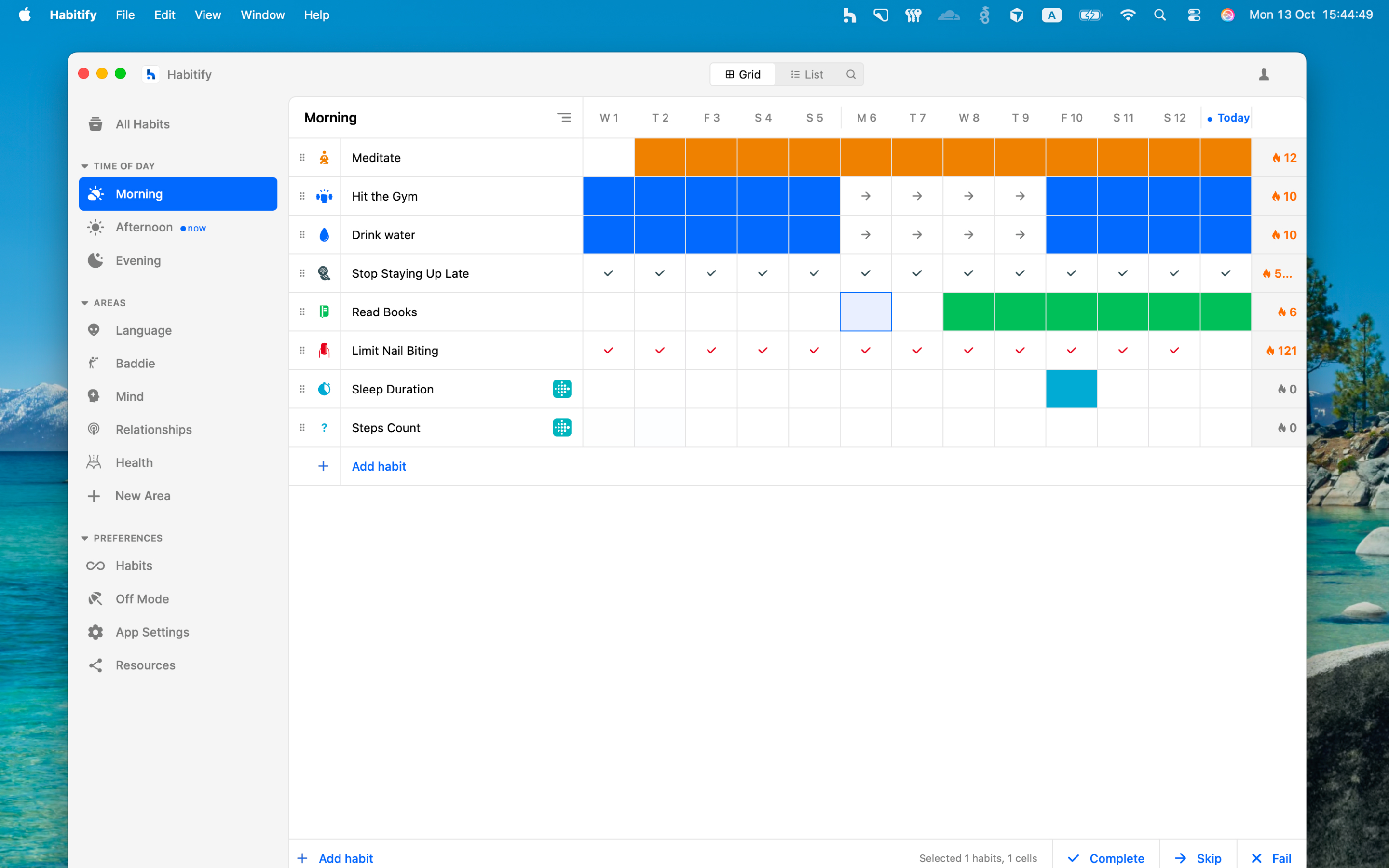Screen dimensions: 1389x868
Task: Click the Fitbit badge on Sleep Duration
Action: (562, 389)
